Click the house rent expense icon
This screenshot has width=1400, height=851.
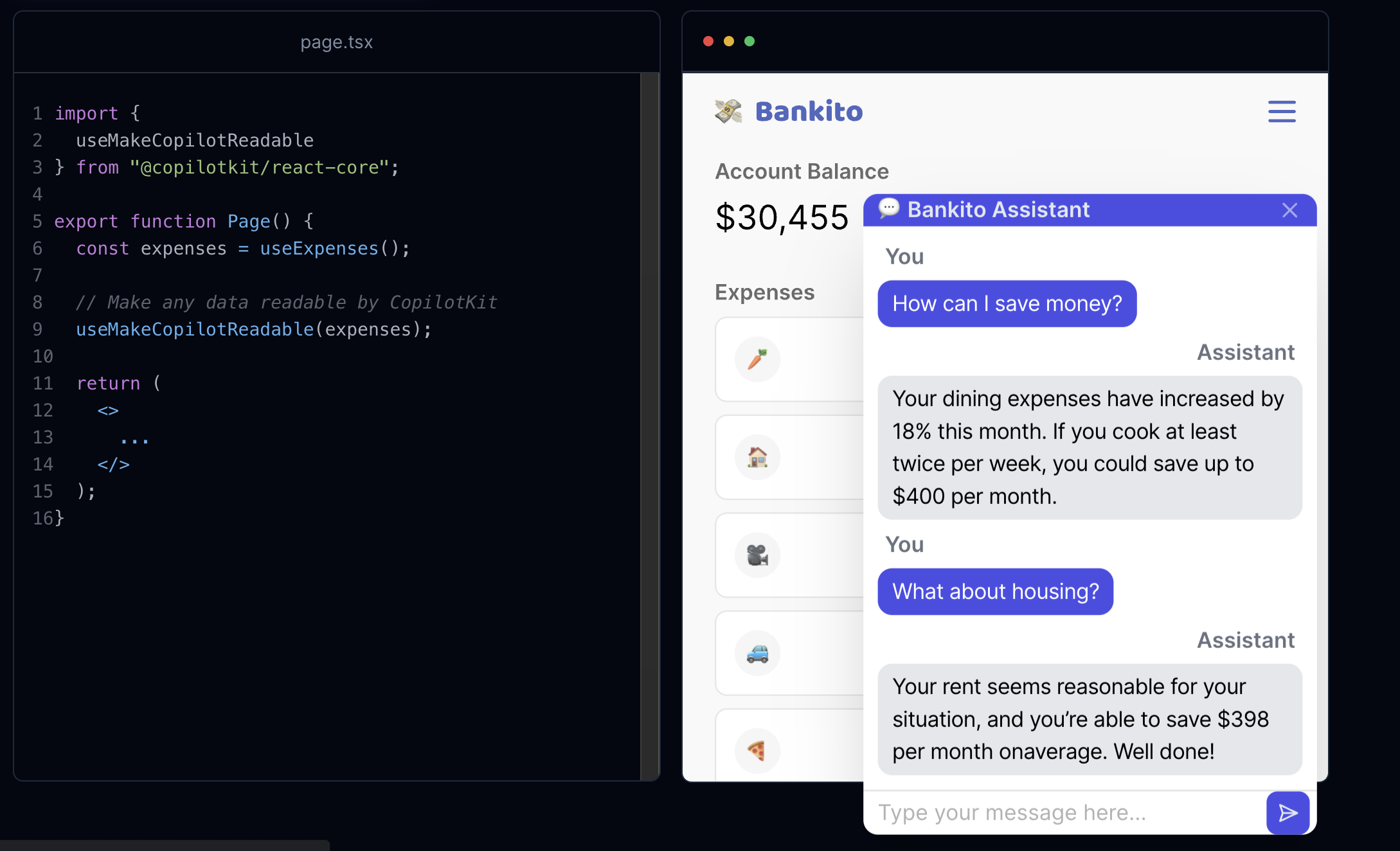coord(757,457)
